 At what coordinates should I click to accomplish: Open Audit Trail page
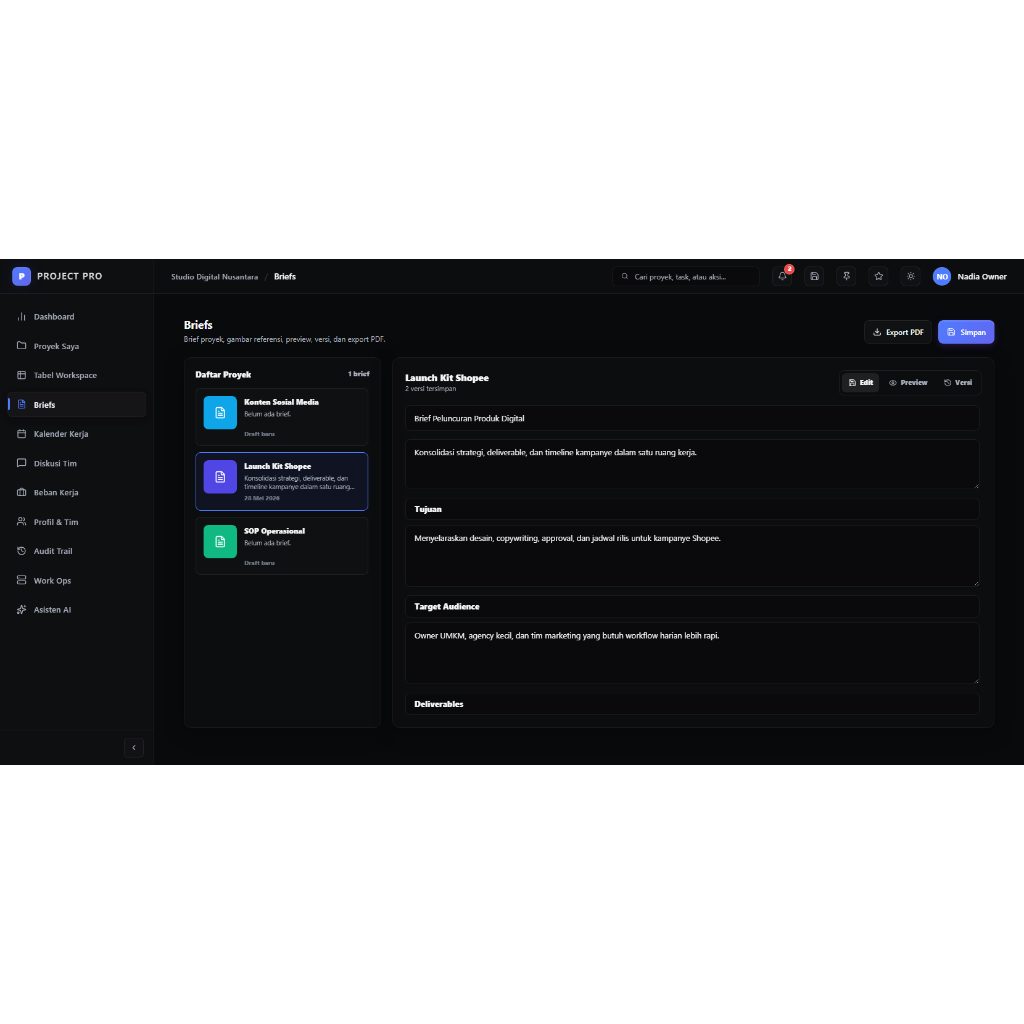77,551
